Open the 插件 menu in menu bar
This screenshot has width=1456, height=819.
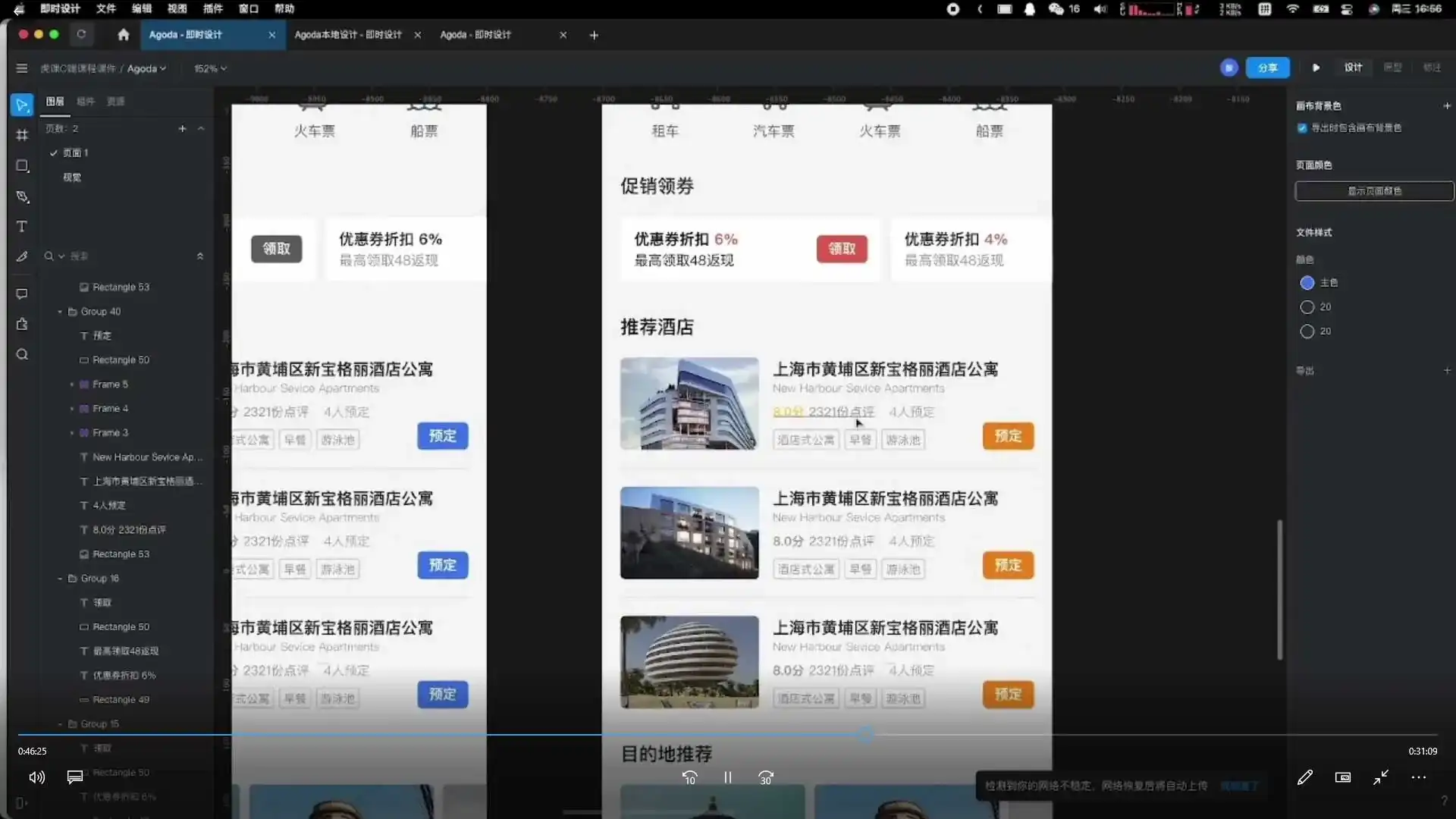pyautogui.click(x=213, y=9)
